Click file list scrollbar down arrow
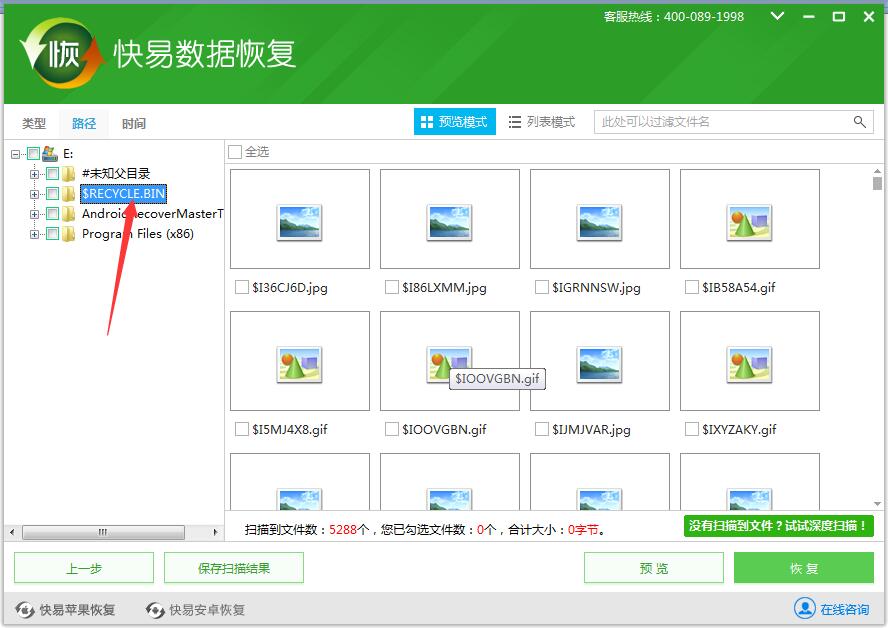The width and height of the screenshot is (888, 628). [x=877, y=503]
